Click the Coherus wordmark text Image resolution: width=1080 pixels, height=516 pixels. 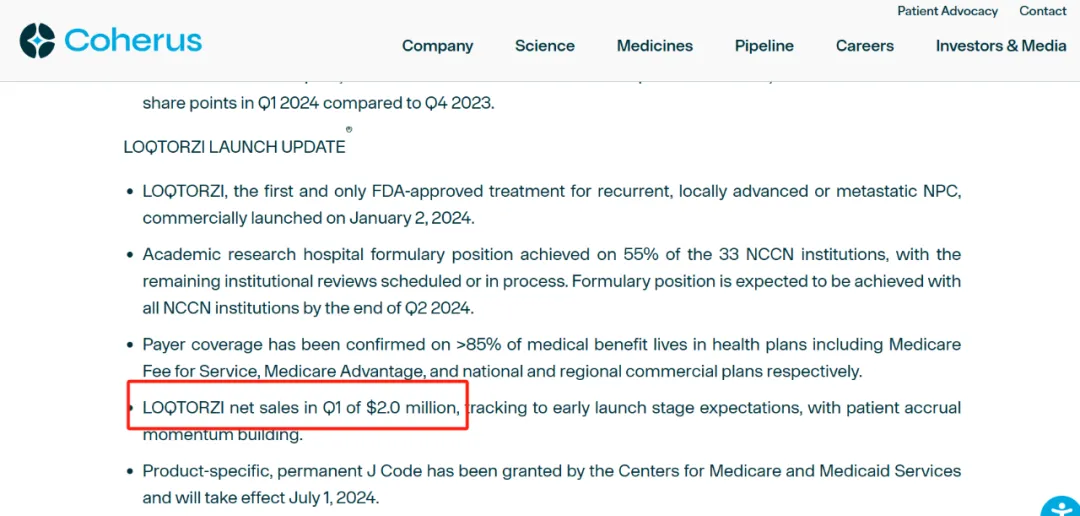click(x=133, y=41)
